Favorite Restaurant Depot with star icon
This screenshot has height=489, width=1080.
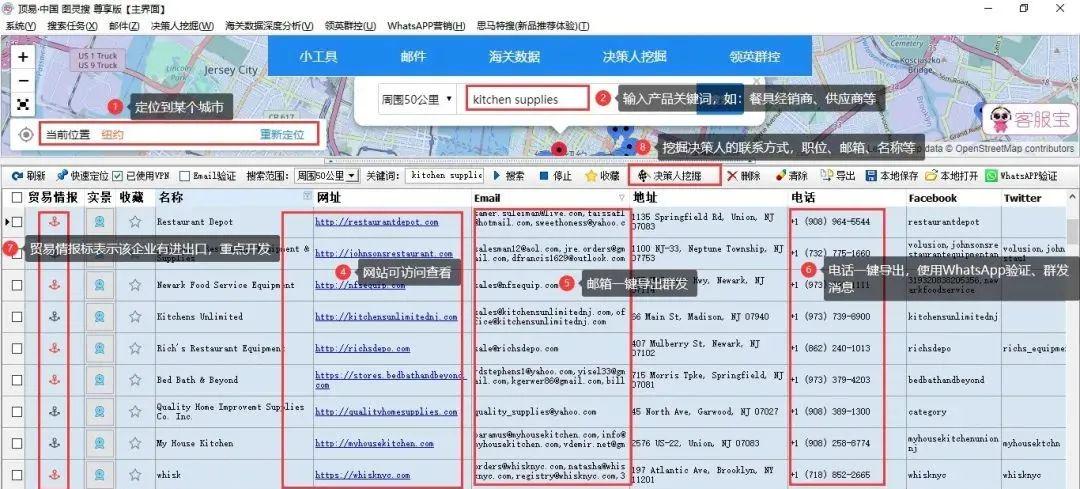coord(135,222)
